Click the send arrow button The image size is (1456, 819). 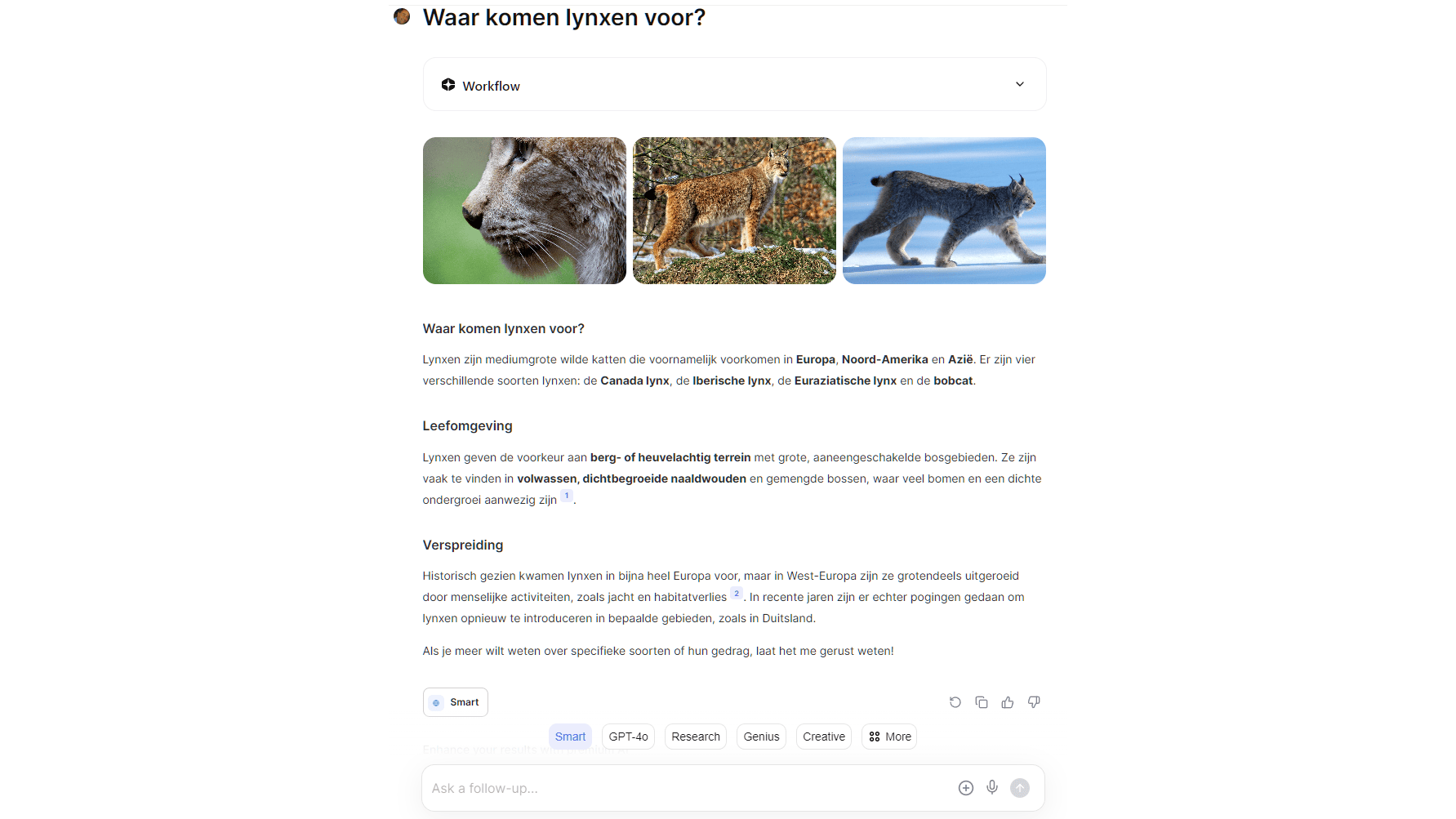pyautogui.click(x=1020, y=788)
